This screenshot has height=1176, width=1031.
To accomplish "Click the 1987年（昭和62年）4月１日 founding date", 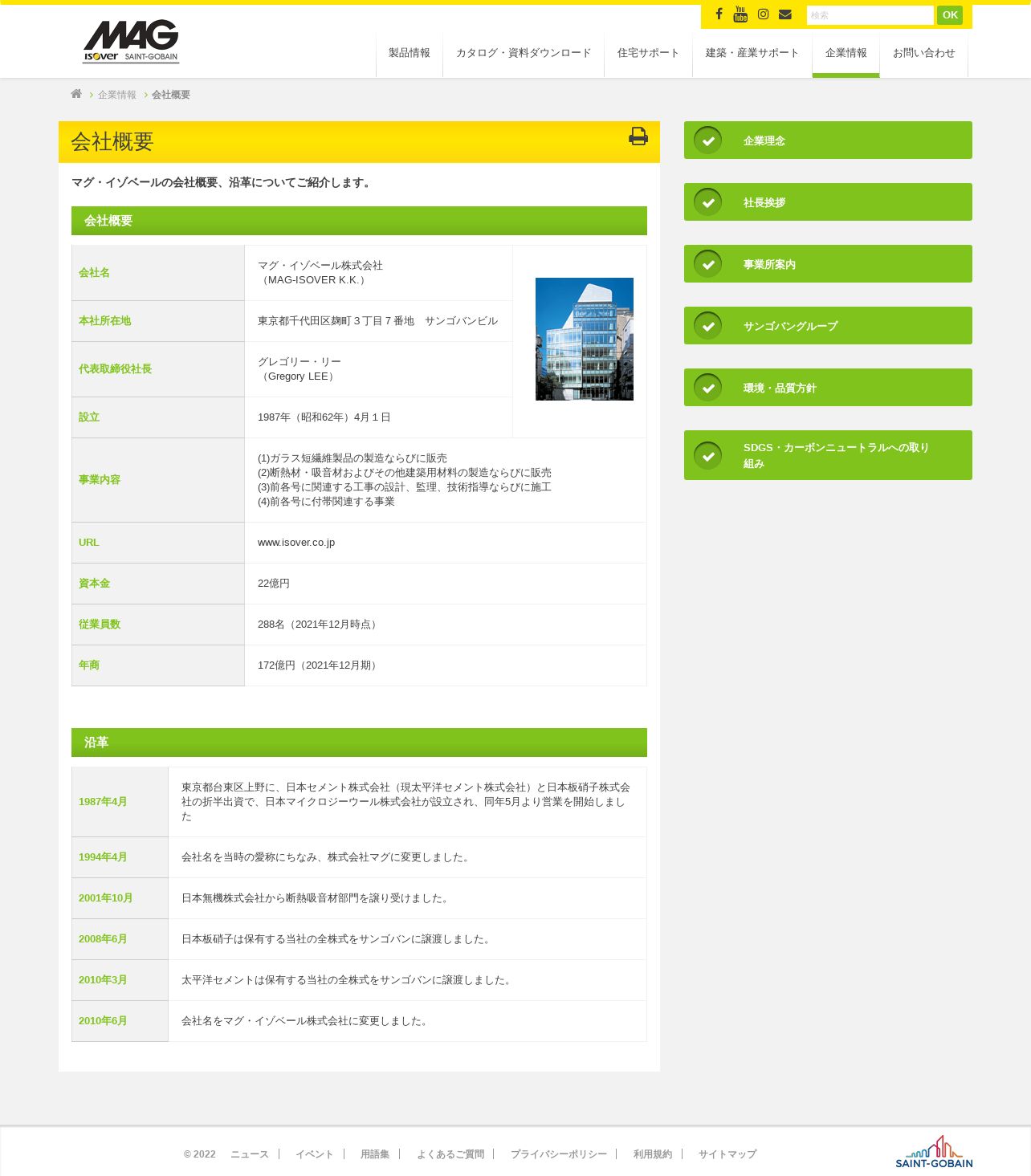I will point(324,417).
